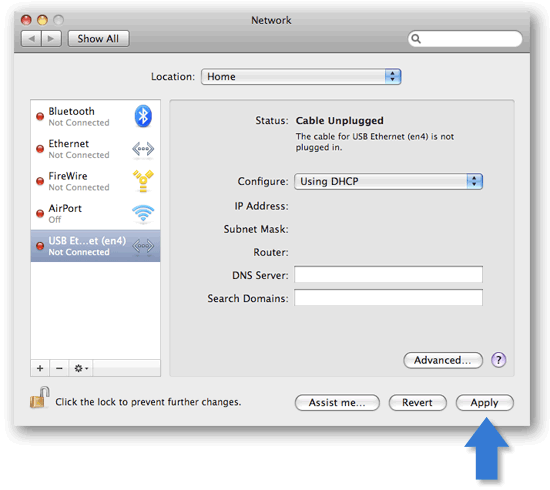This screenshot has height=490, width=550.
Task: Click the AirPort Wi-Fi signal icon
Action: pyautogui.click(x=143, y=213)
